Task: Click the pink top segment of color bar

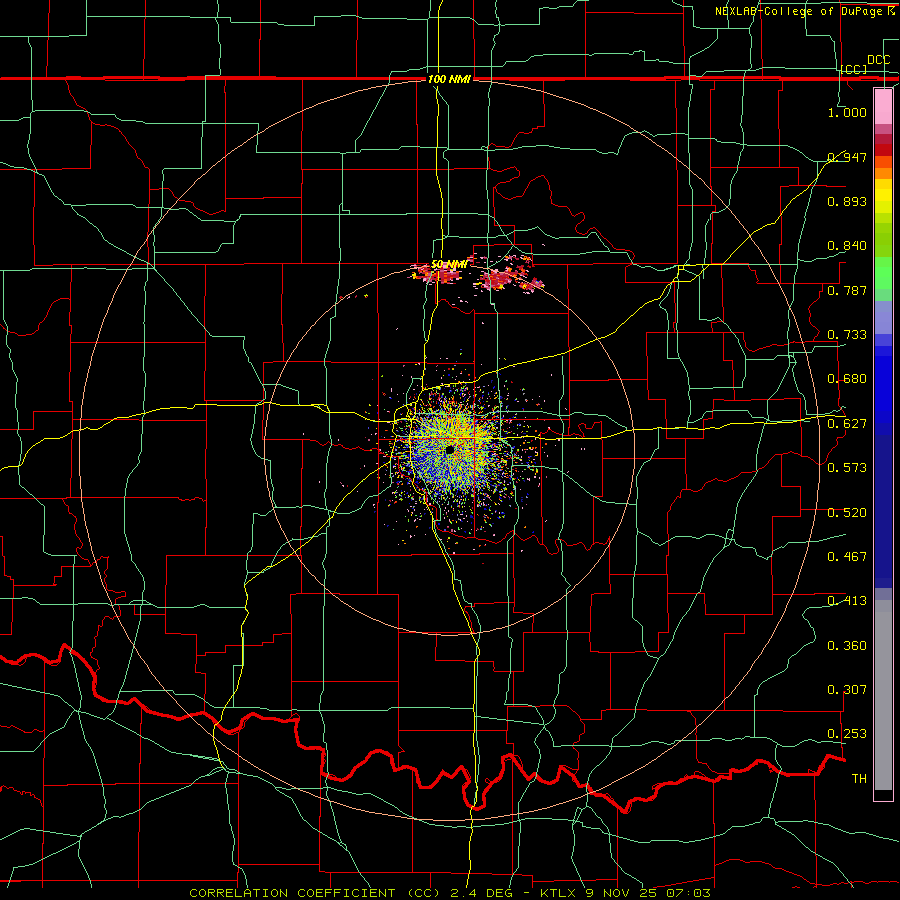Action: point(883,106)
